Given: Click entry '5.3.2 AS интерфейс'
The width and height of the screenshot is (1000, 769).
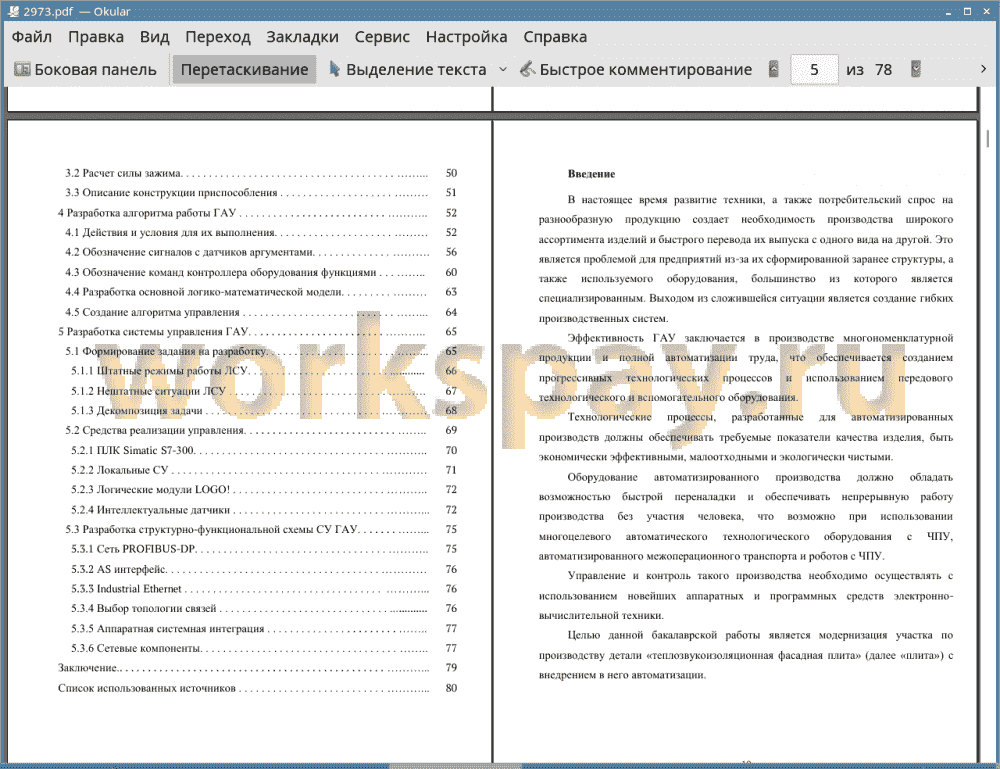Looking at the screenshot, I should [x=119, y=569].
